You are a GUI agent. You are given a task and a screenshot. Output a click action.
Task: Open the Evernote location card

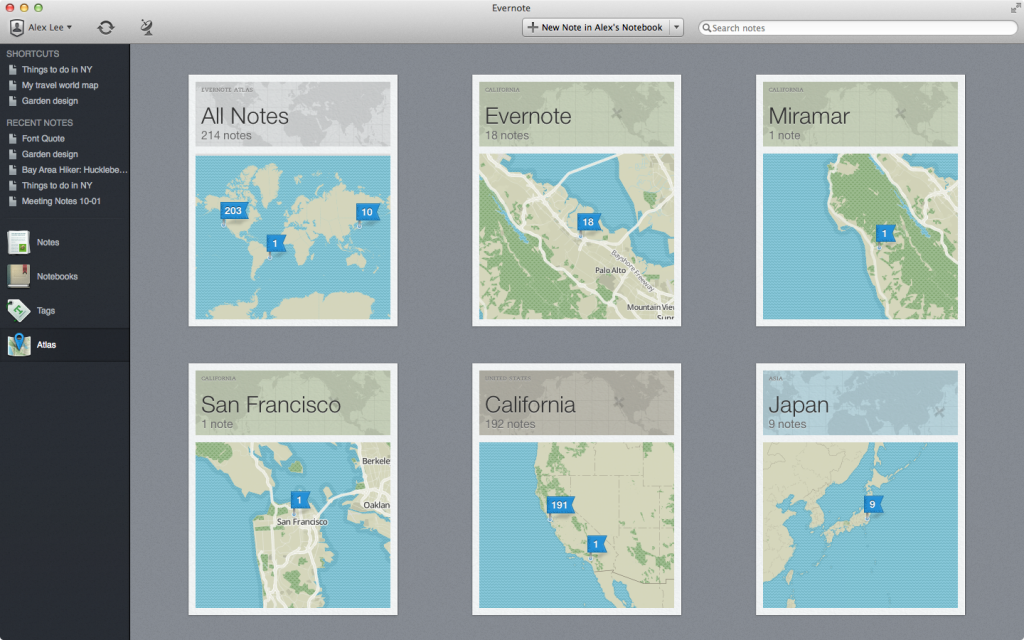[x=576, y=200]
